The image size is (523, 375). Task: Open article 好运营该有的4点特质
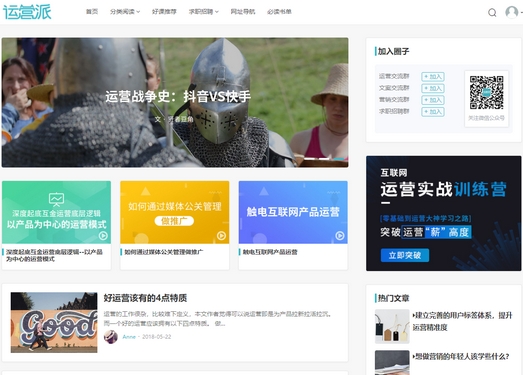pyautogui.click(x=145, y=298)
